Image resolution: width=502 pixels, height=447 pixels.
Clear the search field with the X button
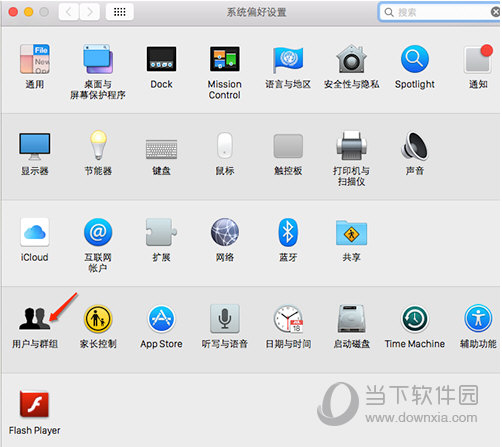point(495,12)
